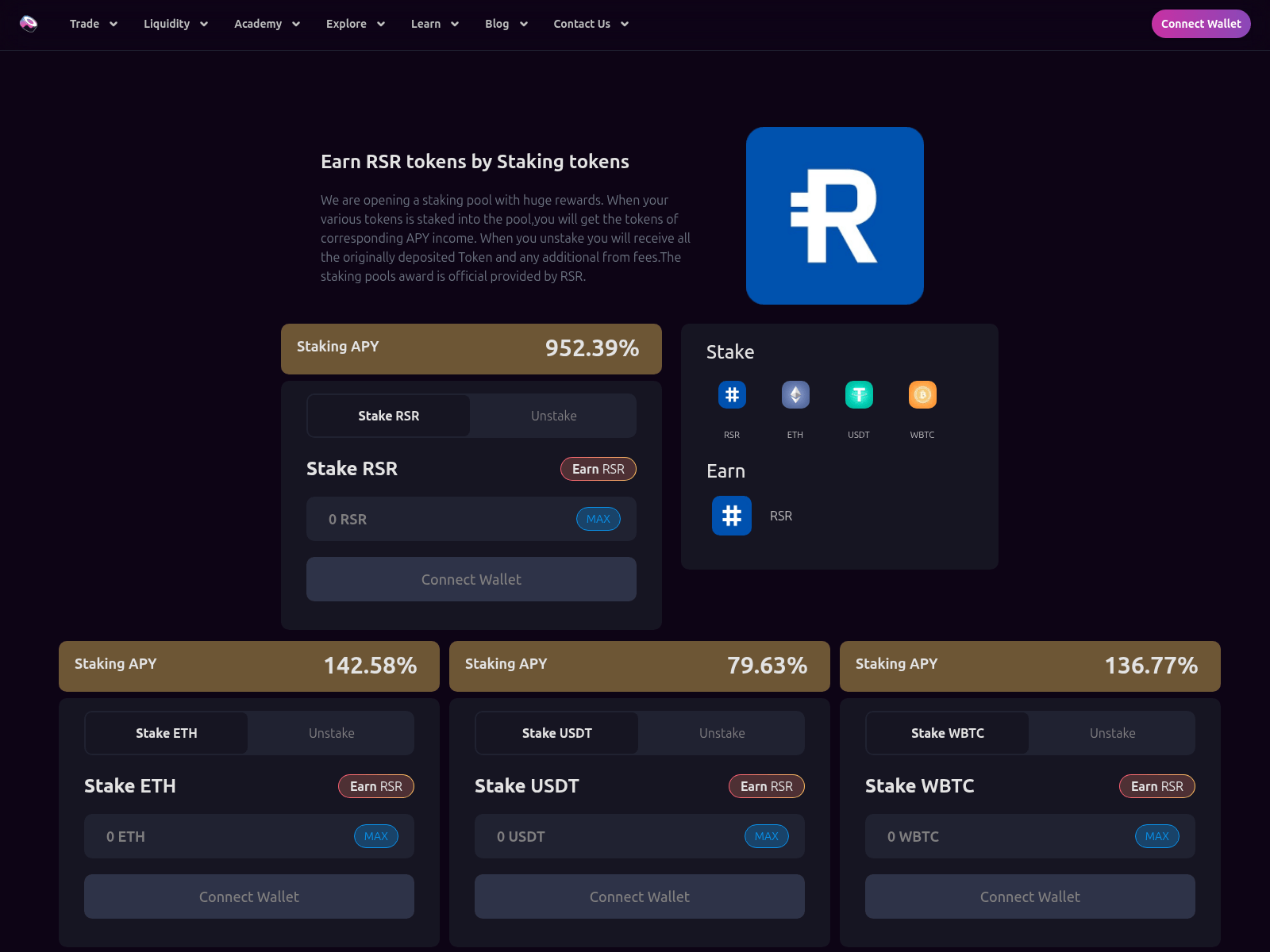Click Earn RSR badge in Stake ETH card
This screenshot has width=1270, height=952.
click(x=376, y=786)
